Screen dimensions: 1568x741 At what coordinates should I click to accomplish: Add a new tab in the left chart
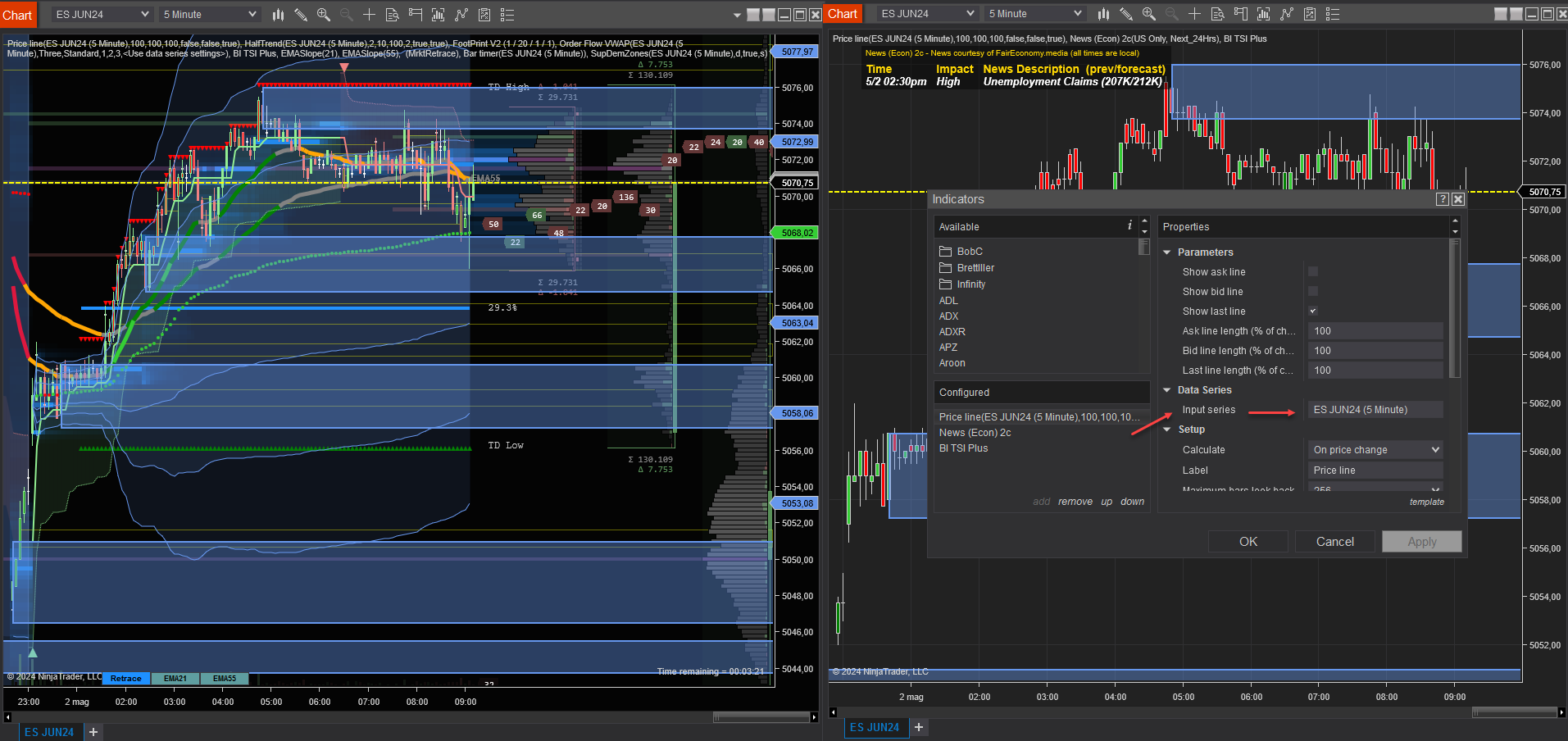(x=93, y=732)
